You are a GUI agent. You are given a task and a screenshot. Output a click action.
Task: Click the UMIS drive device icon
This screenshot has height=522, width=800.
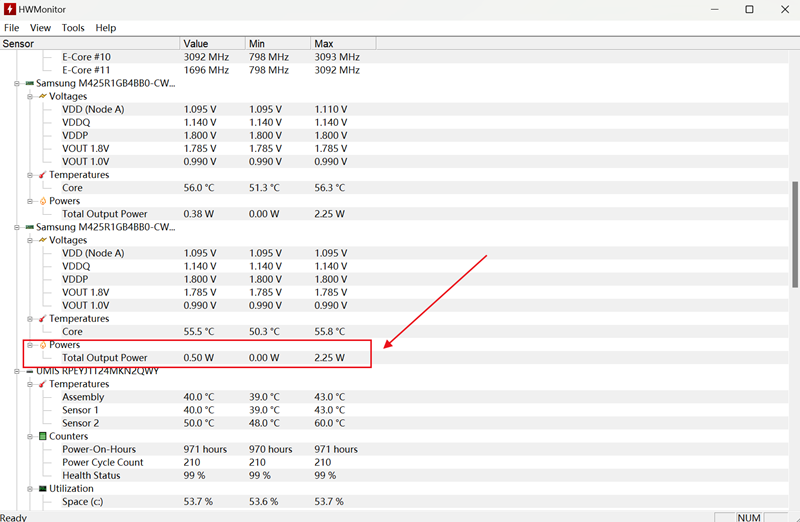point(29,371)
